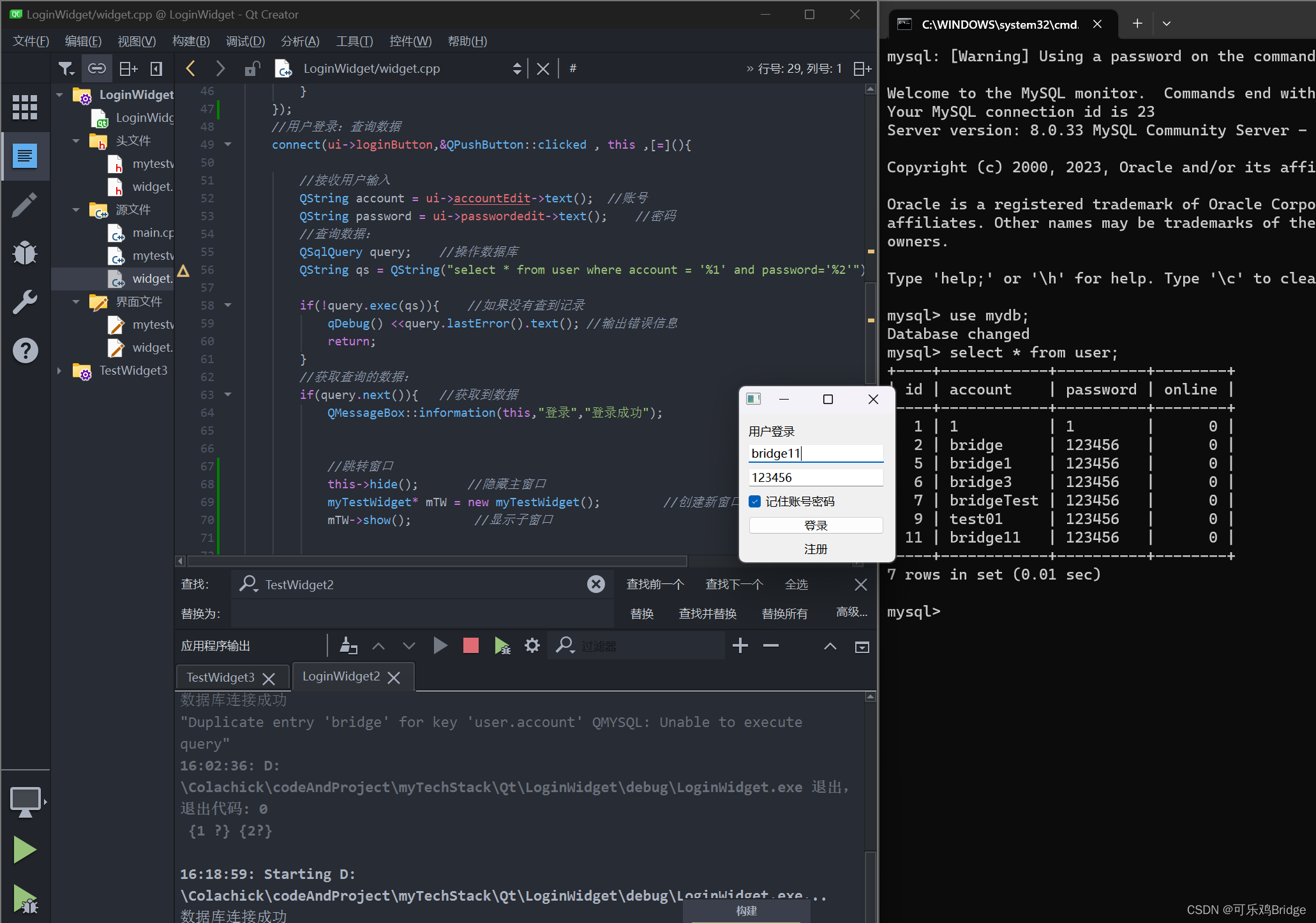Open output pane settings gear

(532, 646)
